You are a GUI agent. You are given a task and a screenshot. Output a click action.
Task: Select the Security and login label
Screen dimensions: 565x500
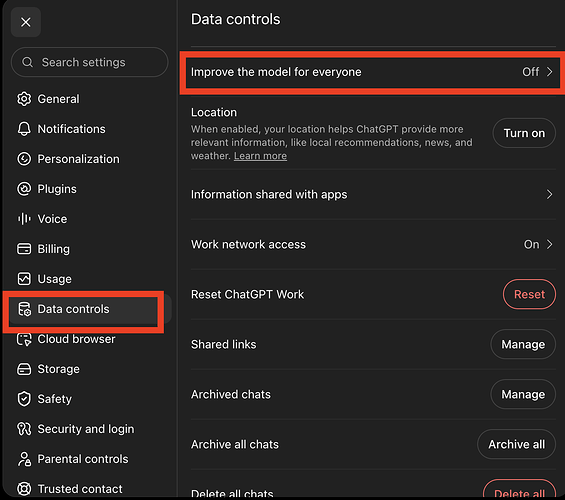86,429
